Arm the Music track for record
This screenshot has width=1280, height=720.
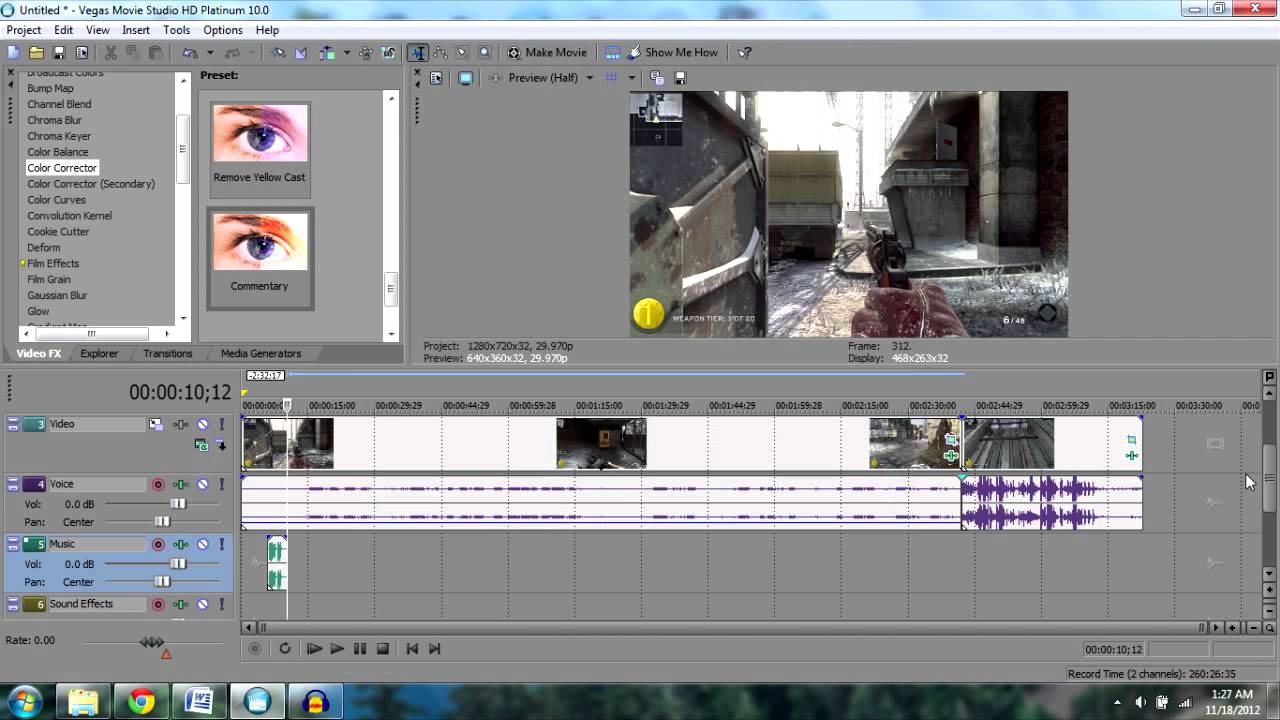click(x=158, y=544)
